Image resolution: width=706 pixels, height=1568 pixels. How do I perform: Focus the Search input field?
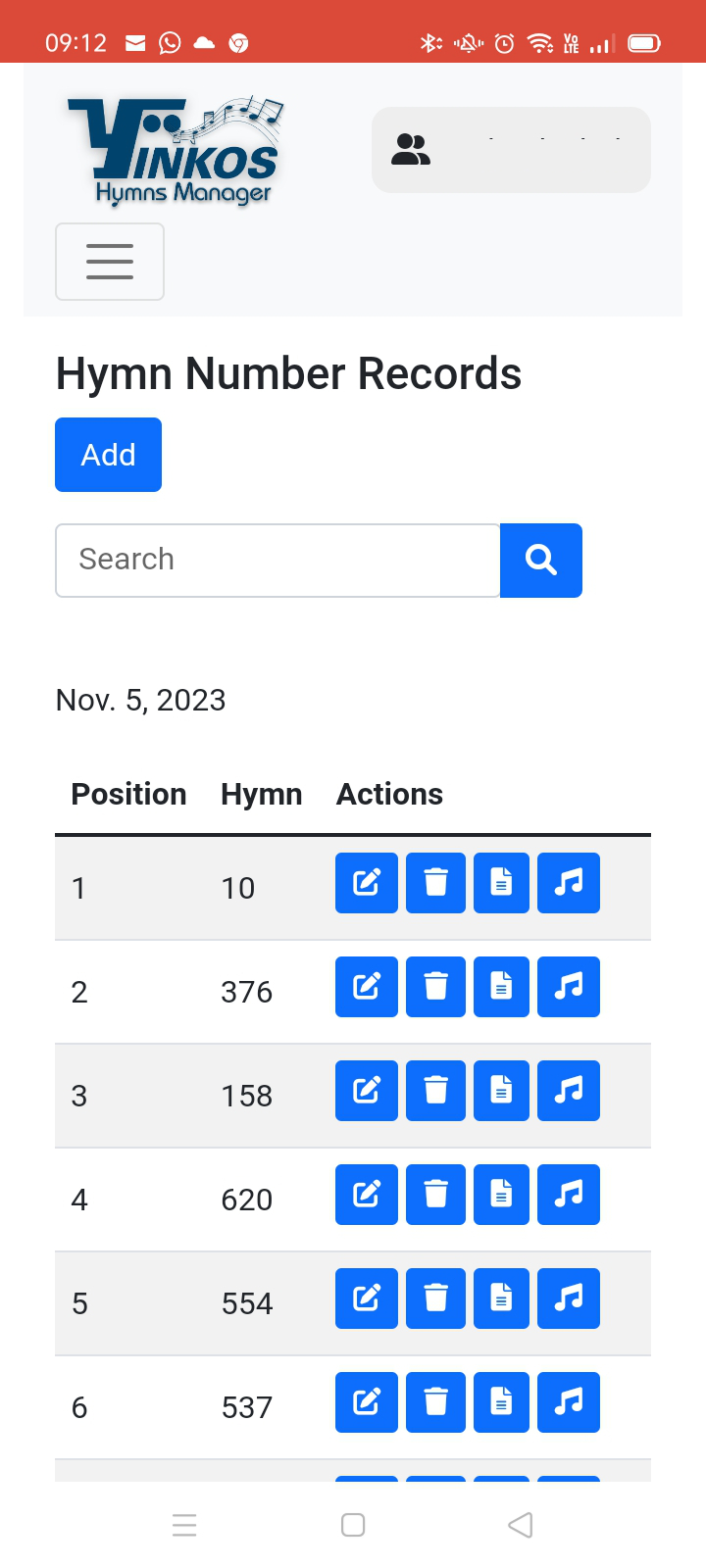pos(277,561)
